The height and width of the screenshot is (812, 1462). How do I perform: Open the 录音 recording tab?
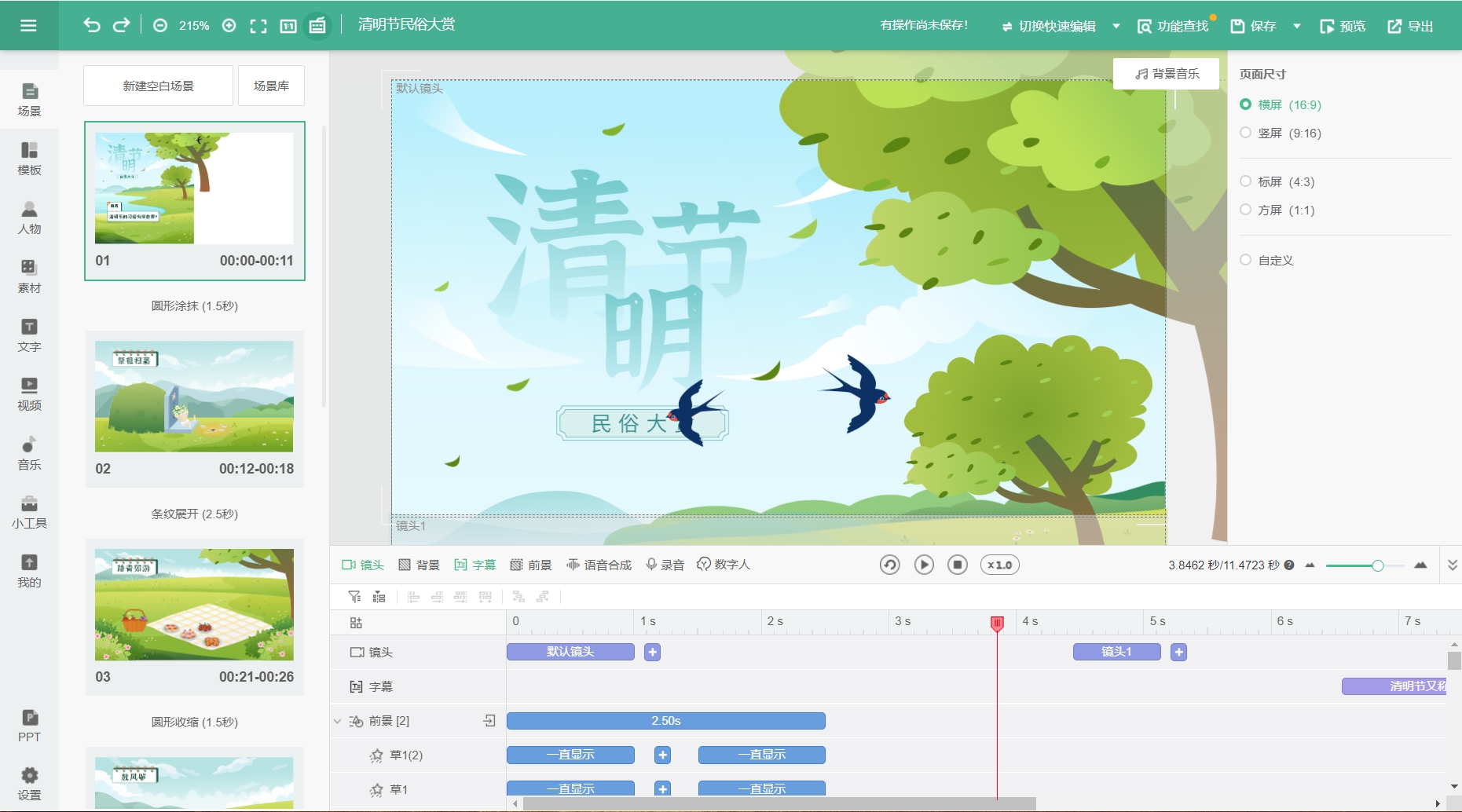click(x=665, y=565)
